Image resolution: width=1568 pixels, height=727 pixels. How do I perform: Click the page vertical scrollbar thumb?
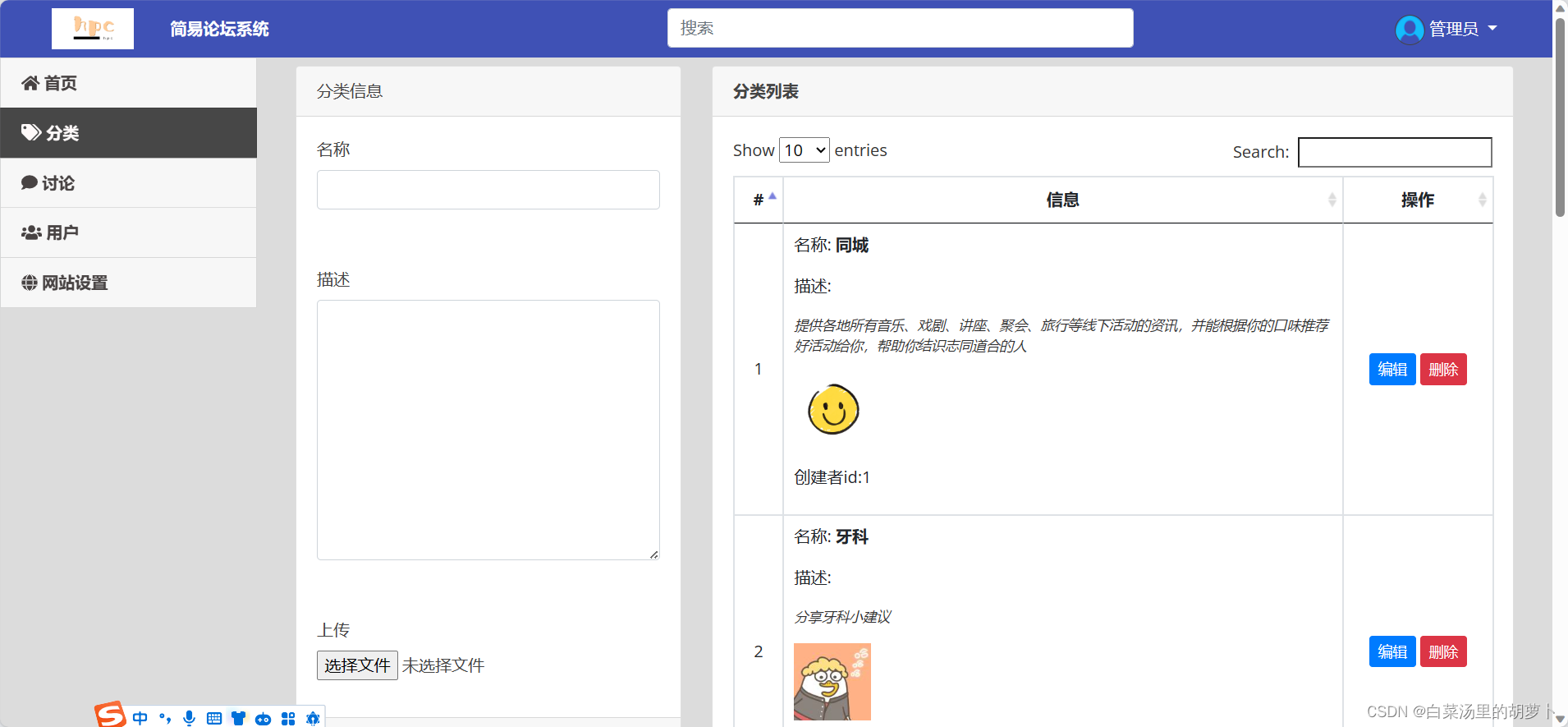coord(1560,117)
